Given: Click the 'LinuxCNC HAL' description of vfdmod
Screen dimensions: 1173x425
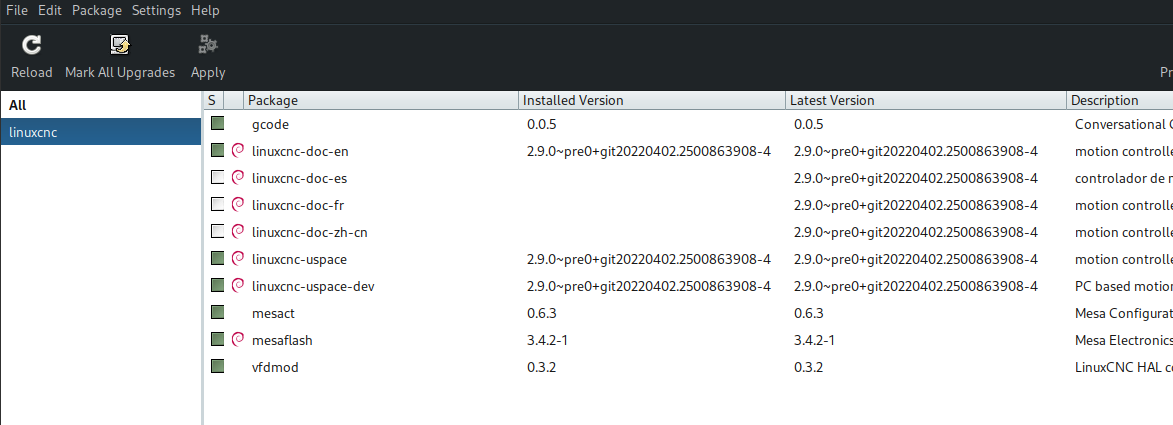Looking at the screenshot, I should click(1124, 367).
